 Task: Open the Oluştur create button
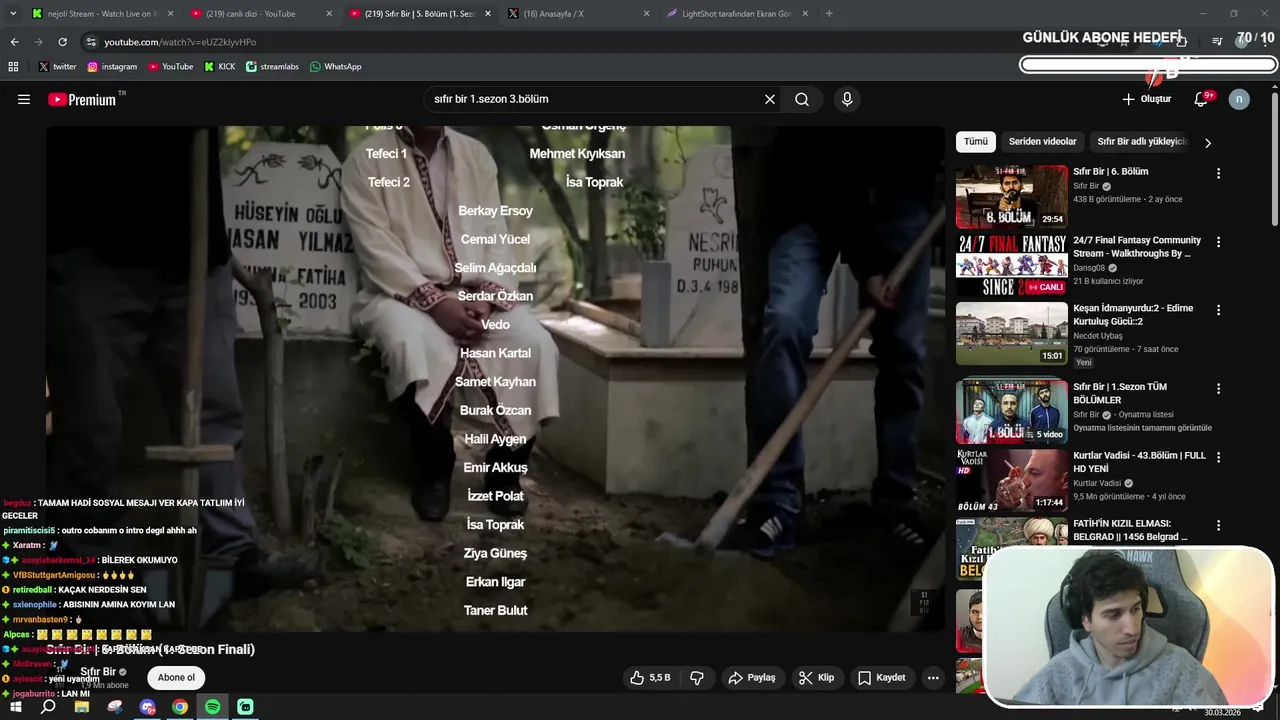1146,99
